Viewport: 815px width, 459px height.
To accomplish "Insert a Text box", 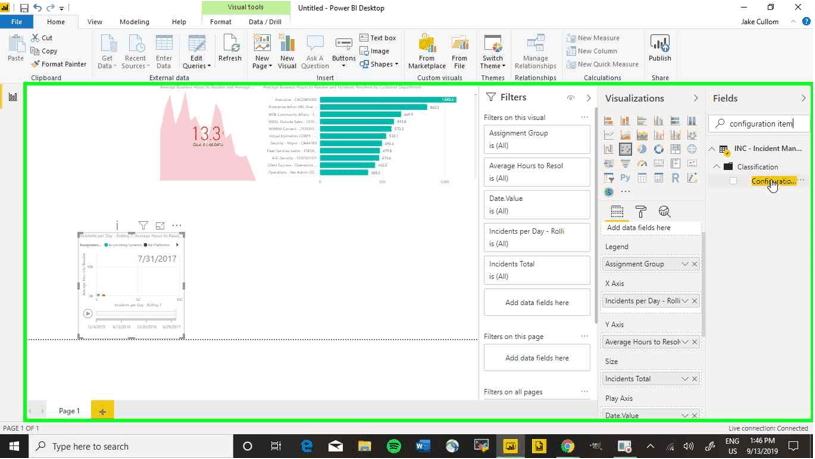I will click(378, 38).
